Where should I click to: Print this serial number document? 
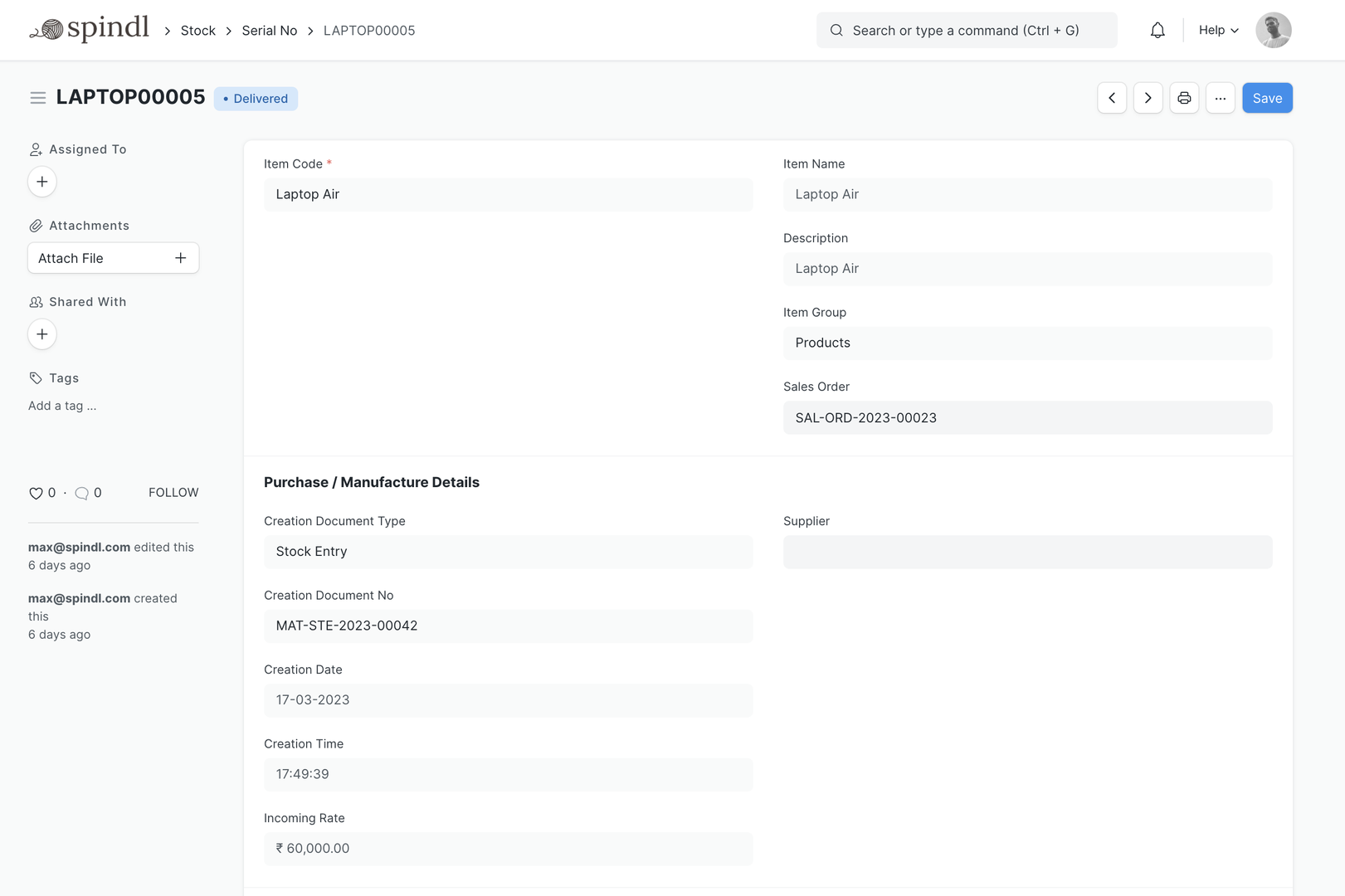[1184, 98]
